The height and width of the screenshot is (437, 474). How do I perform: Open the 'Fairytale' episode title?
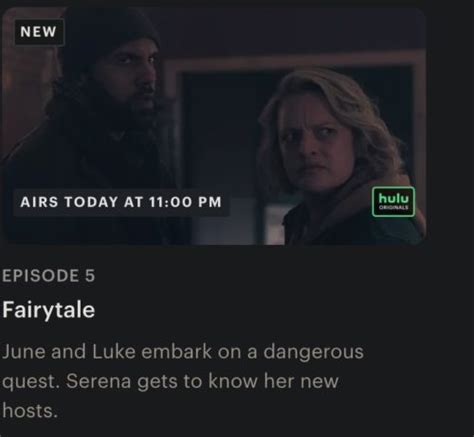pos(49,310)
